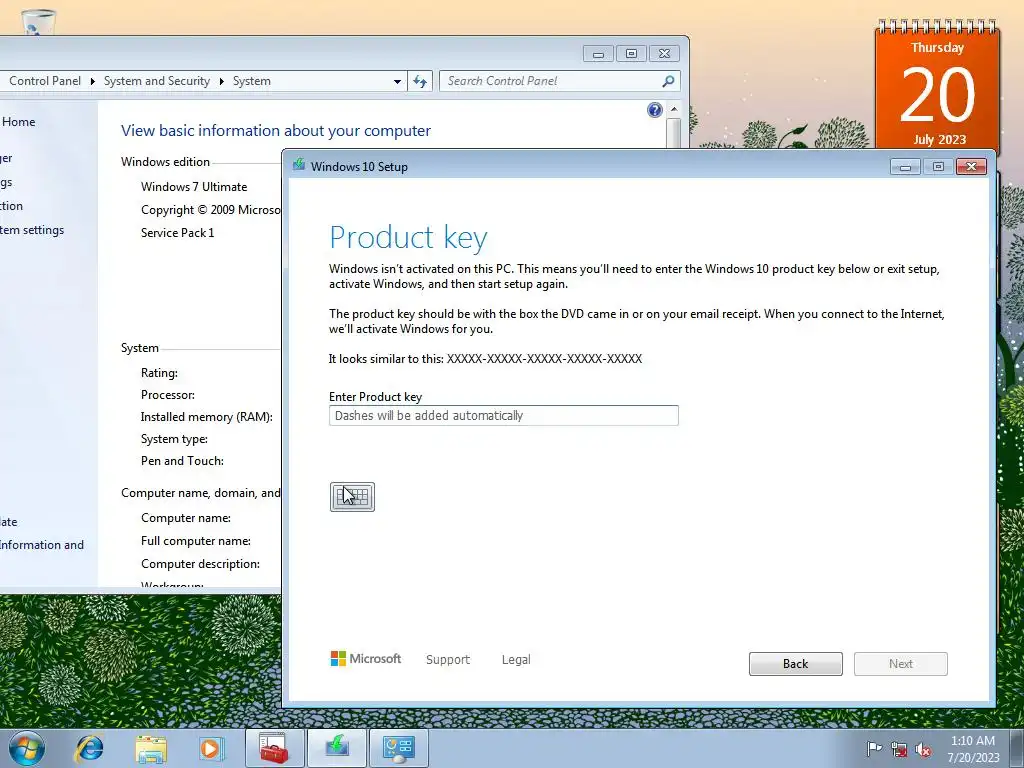Screen dimensions: 1024x768
Task: Launch Internet Explorer from the taskbar
Action: pos(89,748)
